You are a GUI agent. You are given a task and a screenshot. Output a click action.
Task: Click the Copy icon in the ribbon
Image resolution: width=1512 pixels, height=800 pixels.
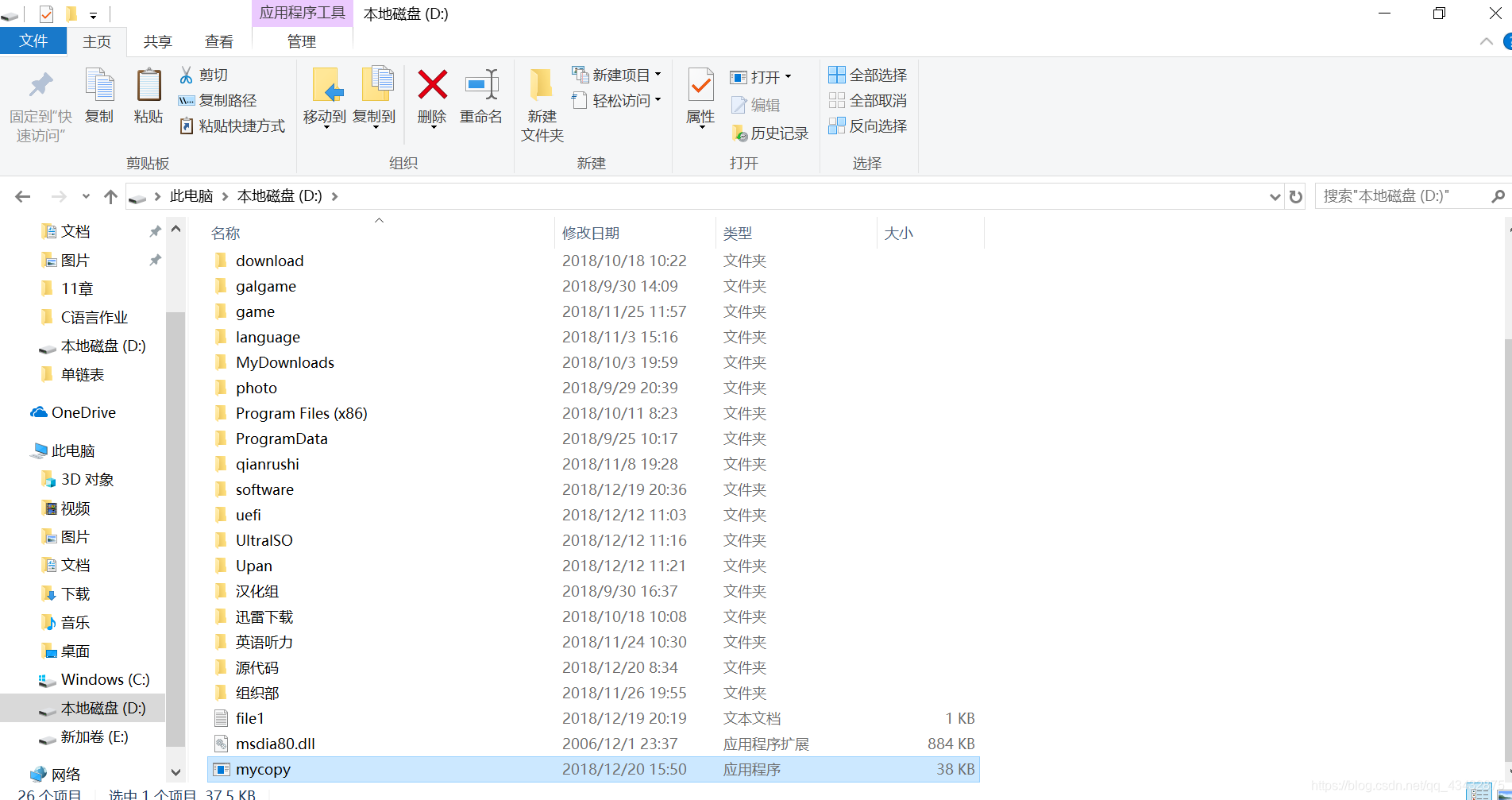[99, 86]
